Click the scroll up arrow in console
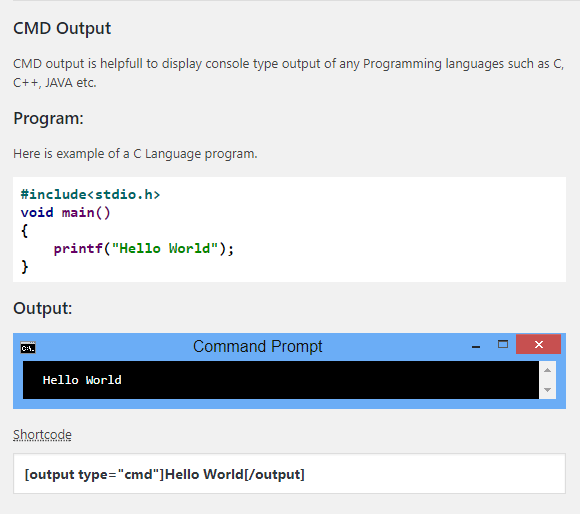580x514 pixels. point(547,370)
